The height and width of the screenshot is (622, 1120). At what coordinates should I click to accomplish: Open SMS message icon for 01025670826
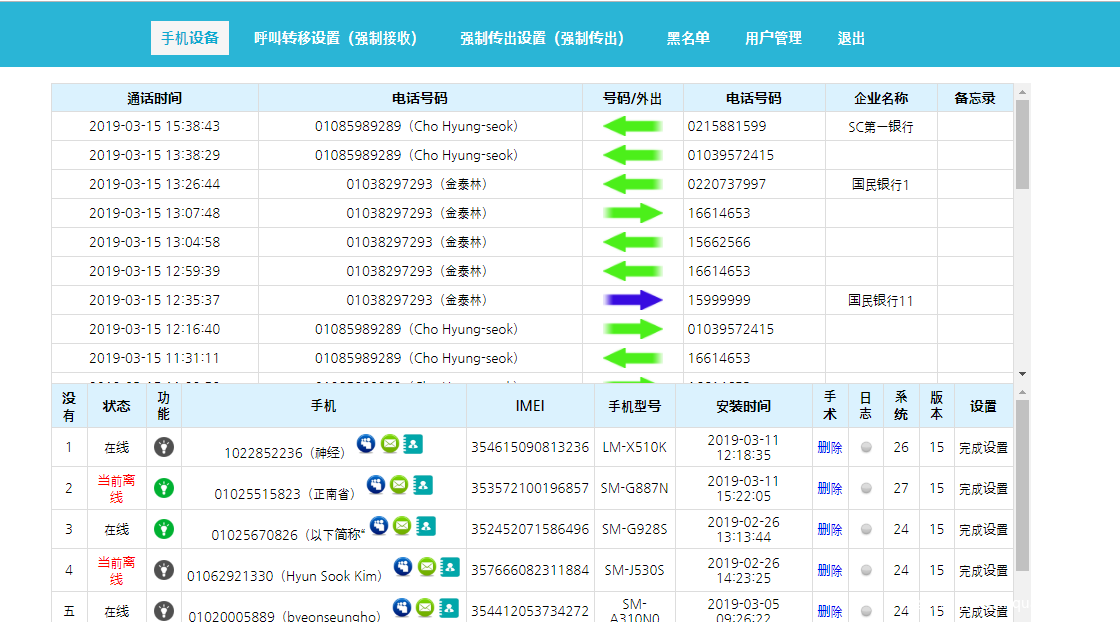click(402, 526)
